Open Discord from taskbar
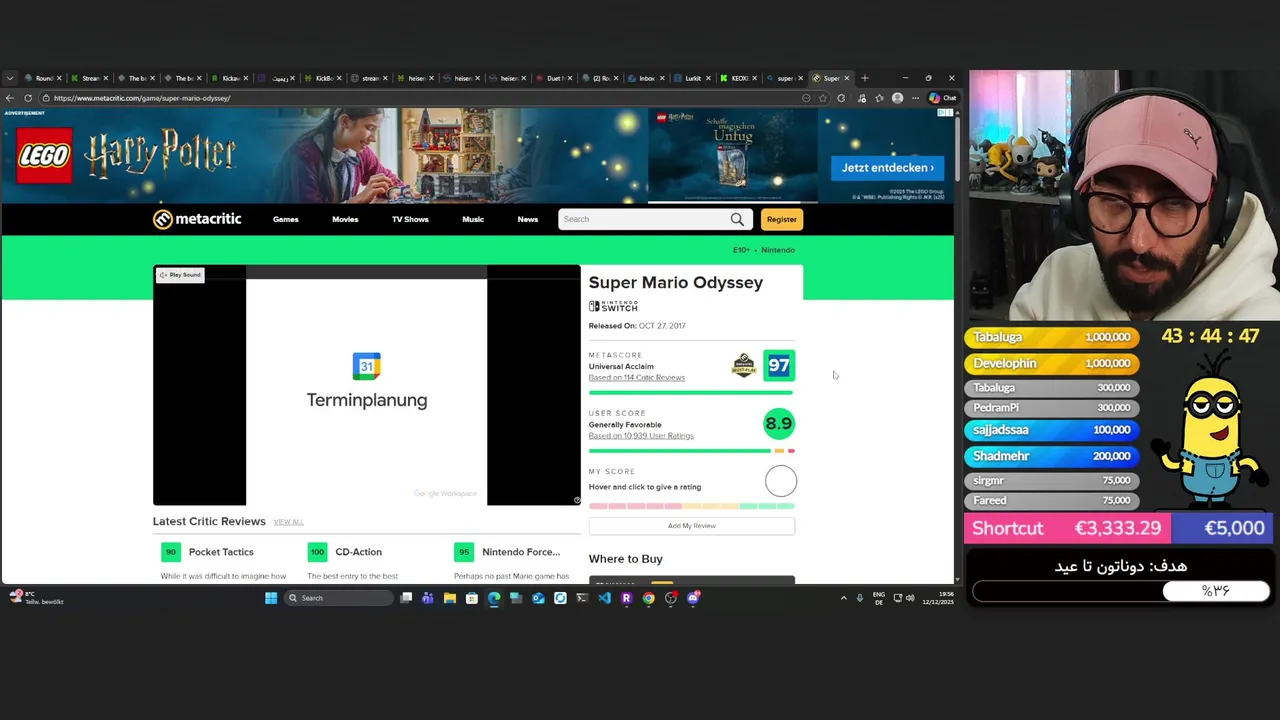This screenshot has width=1280, height=720. 694,598
